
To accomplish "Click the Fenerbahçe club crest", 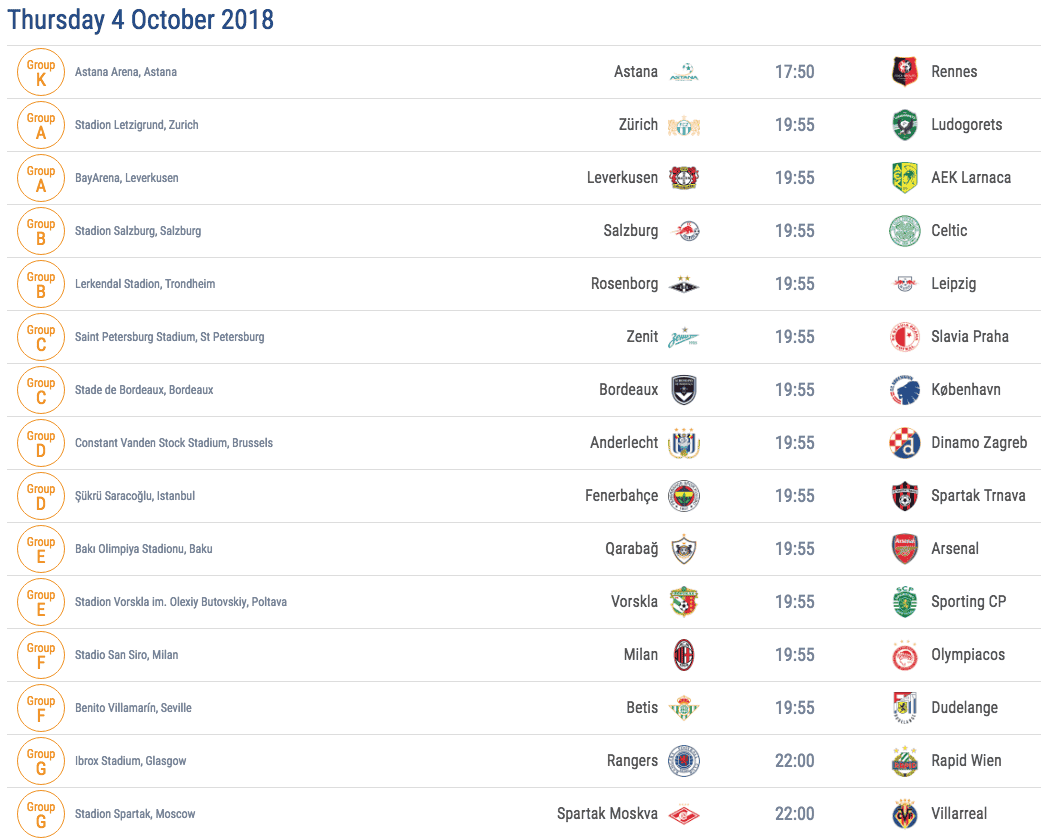I will tap(684, 496).
